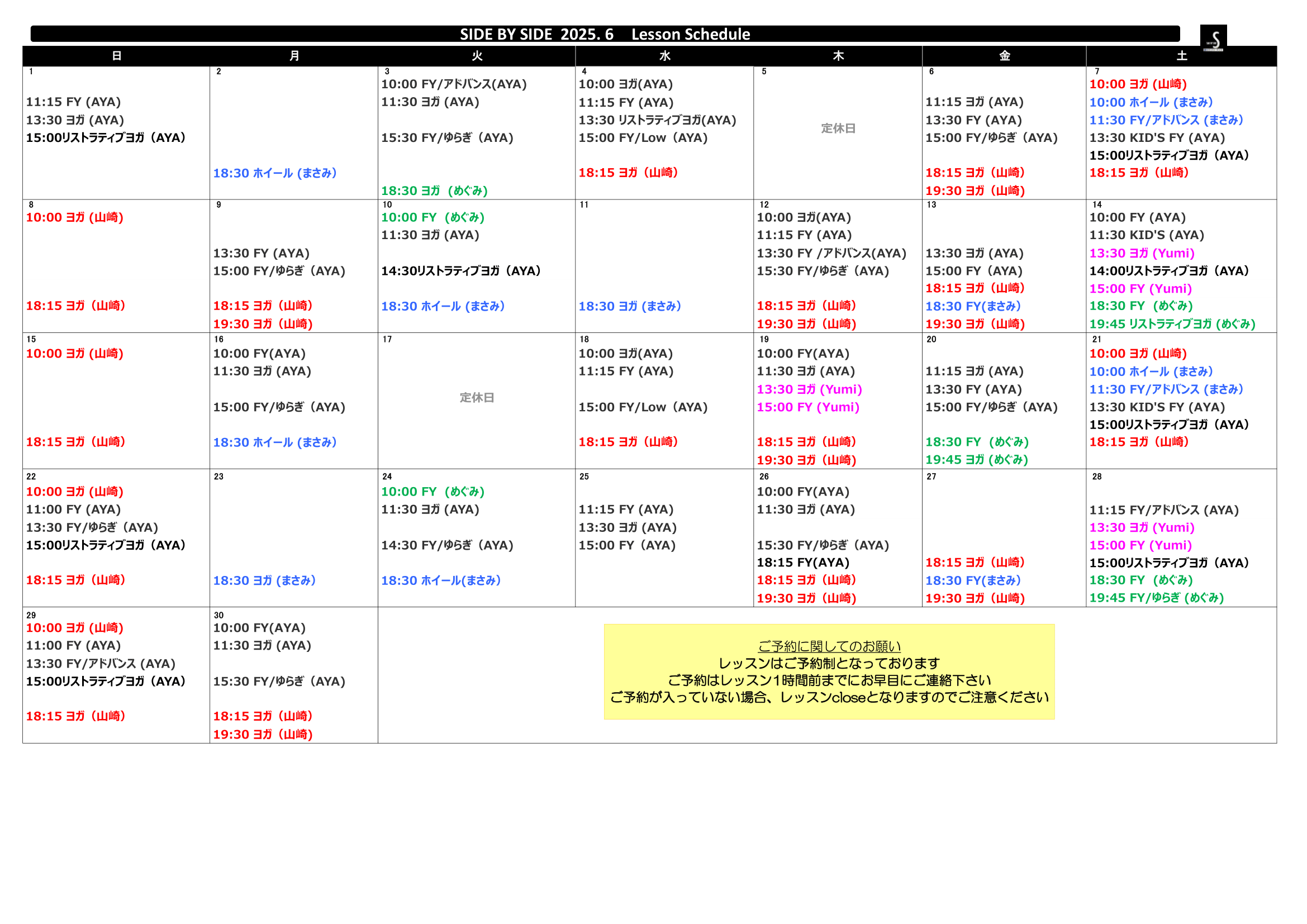Select '15:00 FY/ゆらぎ (AYA)' on June 6
The width and height of the screenshot is (1307, 924).
pyautogui.click(x=992, y=137)
